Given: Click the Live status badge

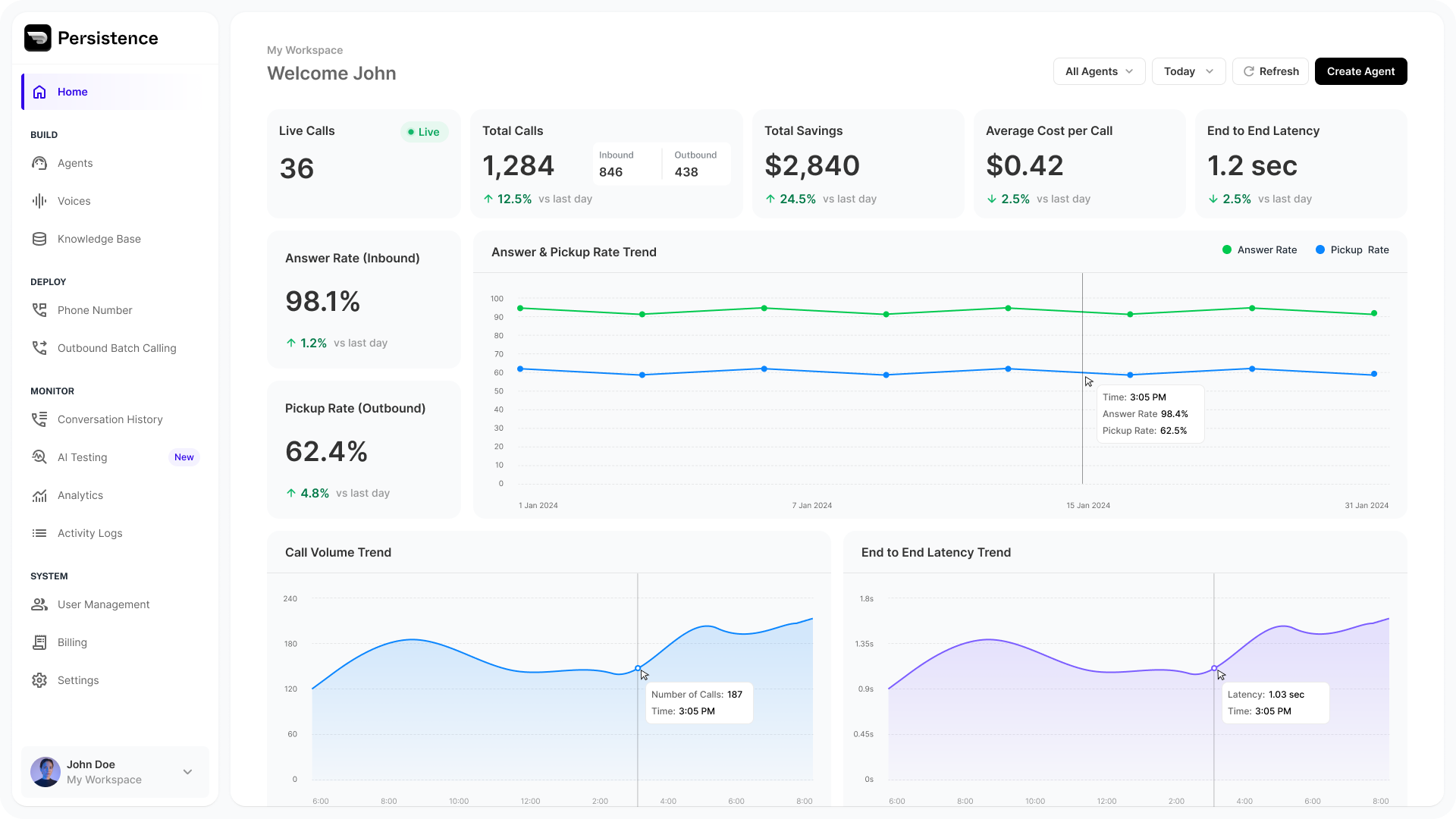Looking at the screenshot, I should [424, 132].
